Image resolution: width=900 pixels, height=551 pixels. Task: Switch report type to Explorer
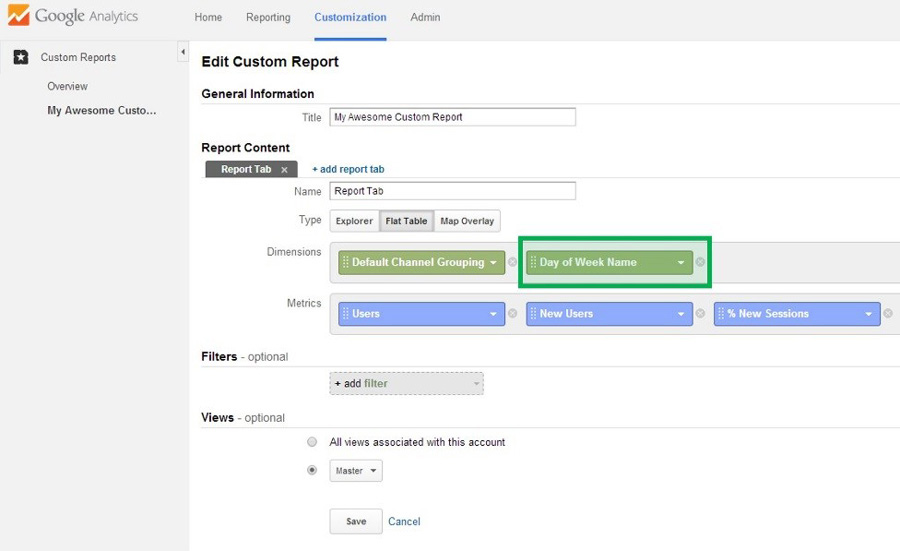click(x=354, y=221)
